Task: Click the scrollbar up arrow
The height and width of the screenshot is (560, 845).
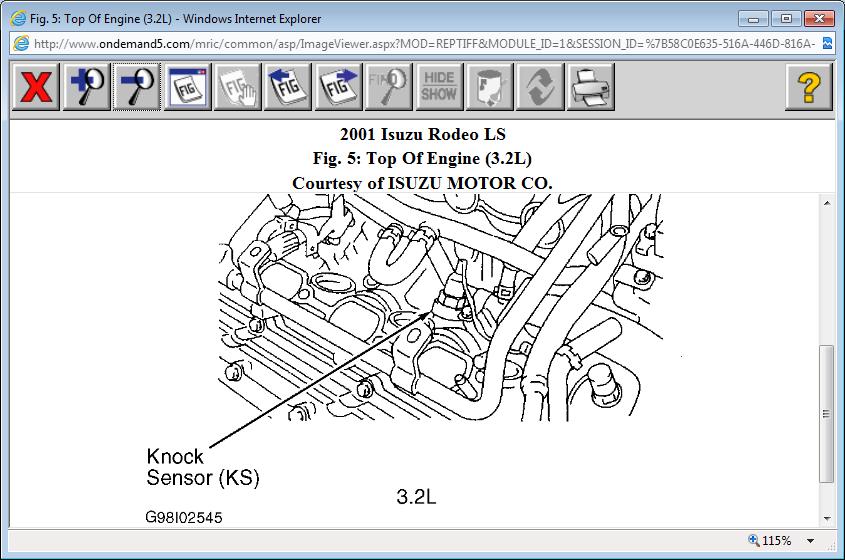Action: (827, 203)
